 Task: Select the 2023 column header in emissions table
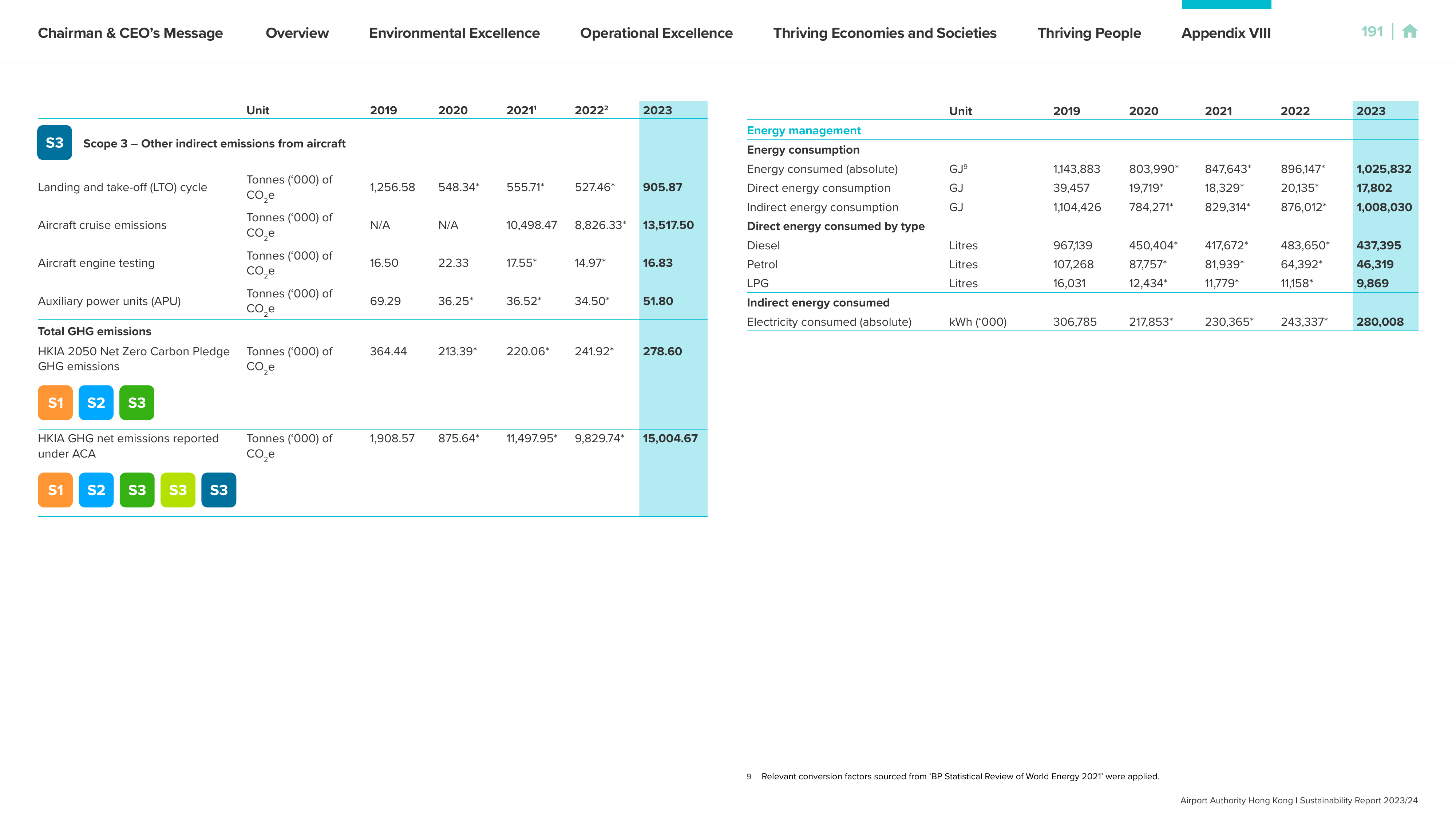click(657, 110)
